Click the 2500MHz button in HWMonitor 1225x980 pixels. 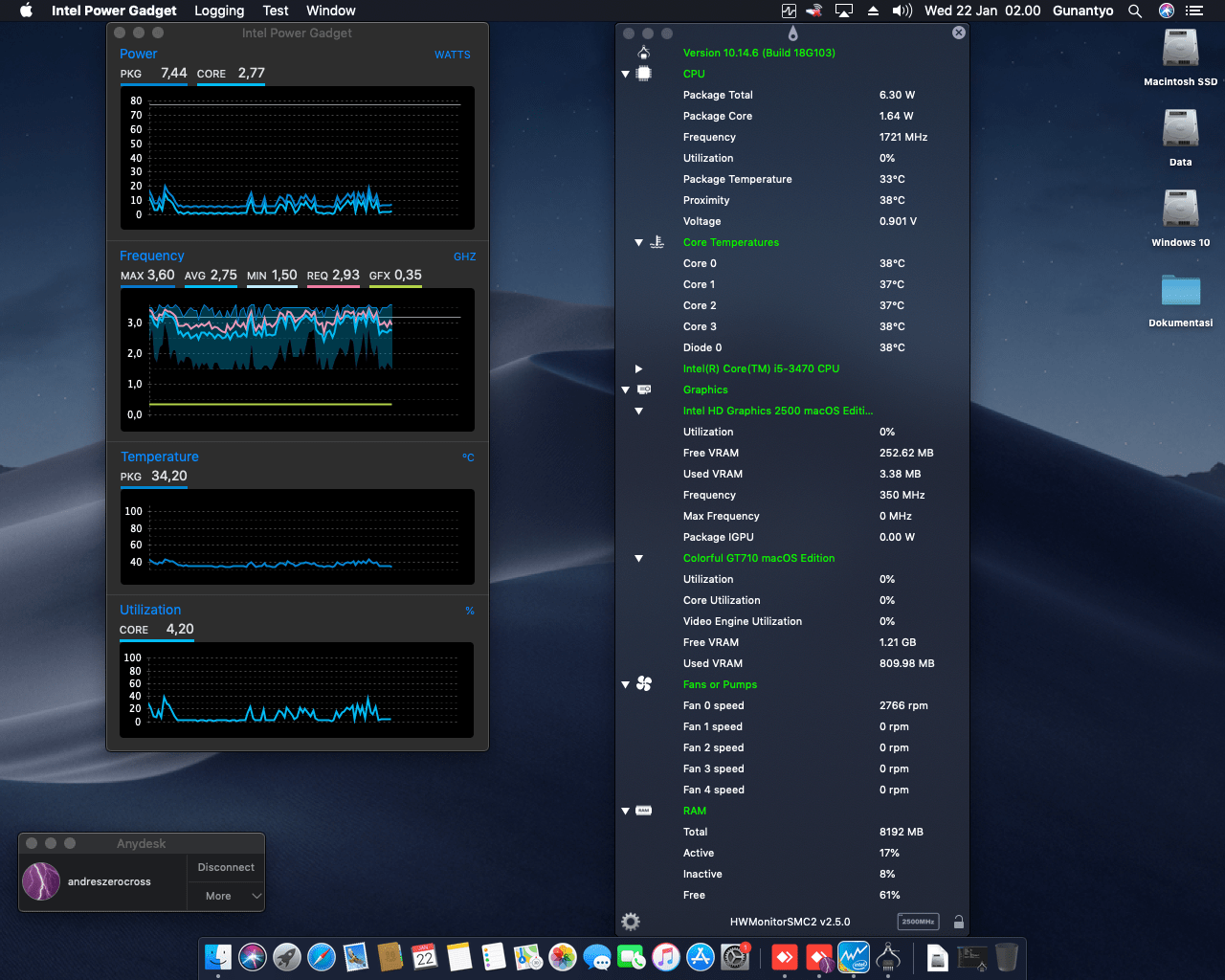point(918,922)
